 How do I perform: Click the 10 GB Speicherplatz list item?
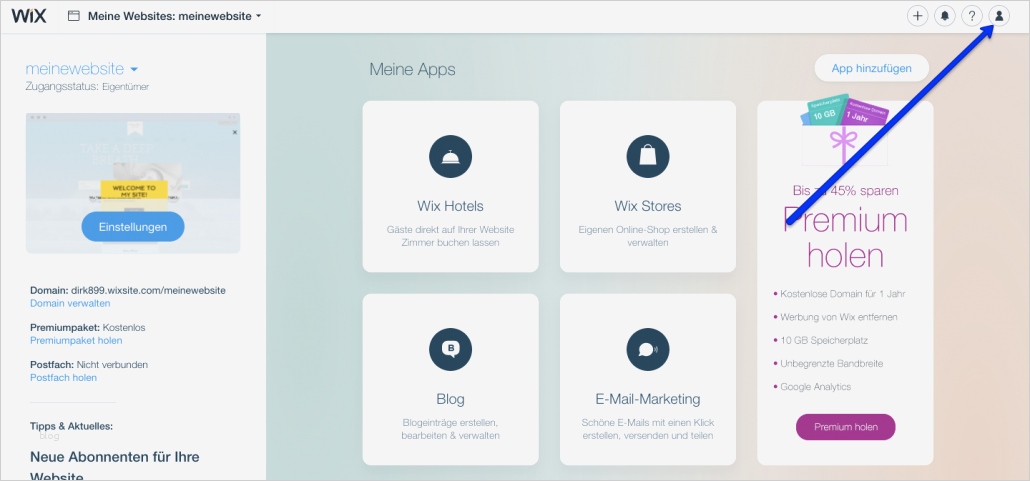[822, 340]
